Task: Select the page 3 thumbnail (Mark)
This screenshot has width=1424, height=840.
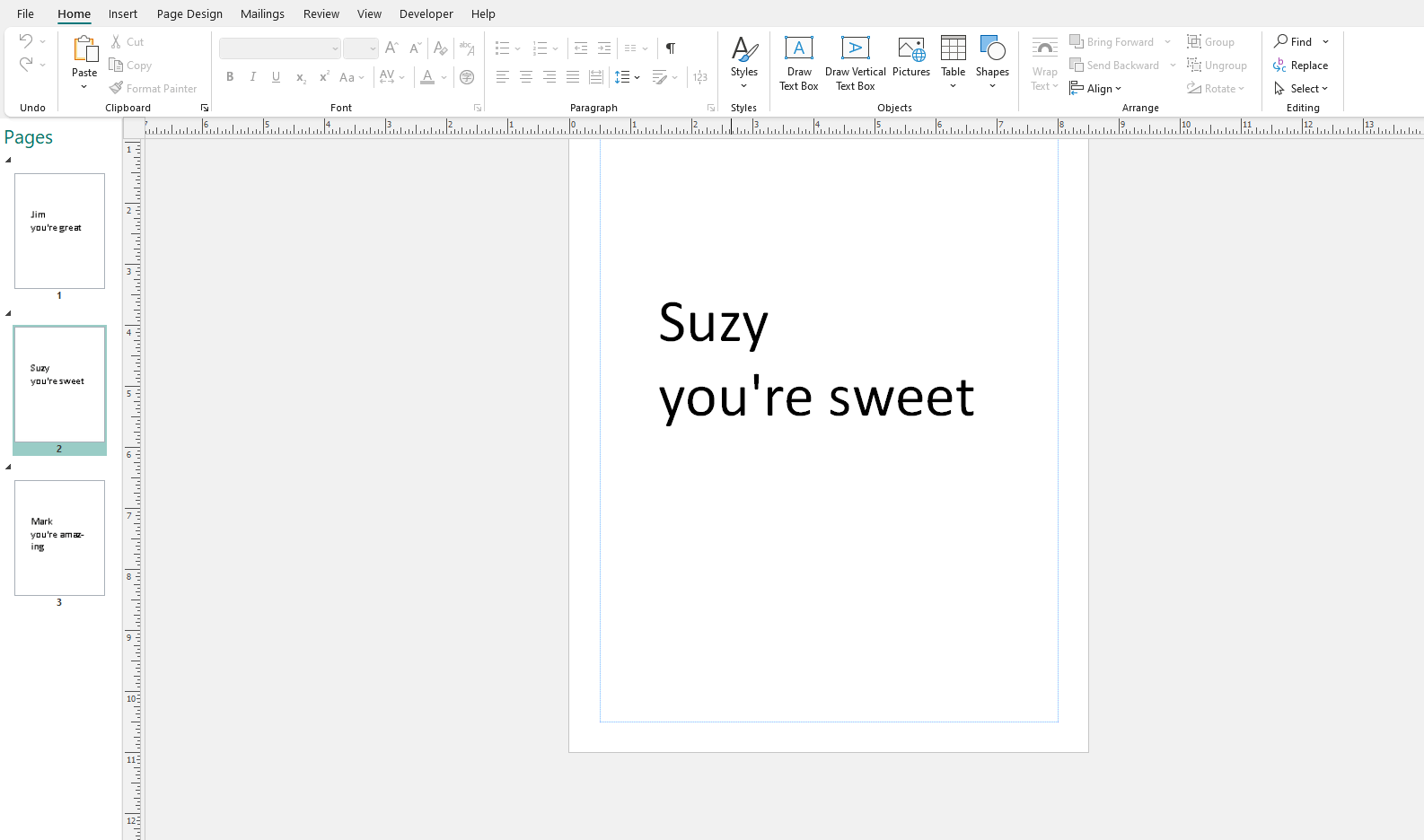Action: tap(59, 538)
